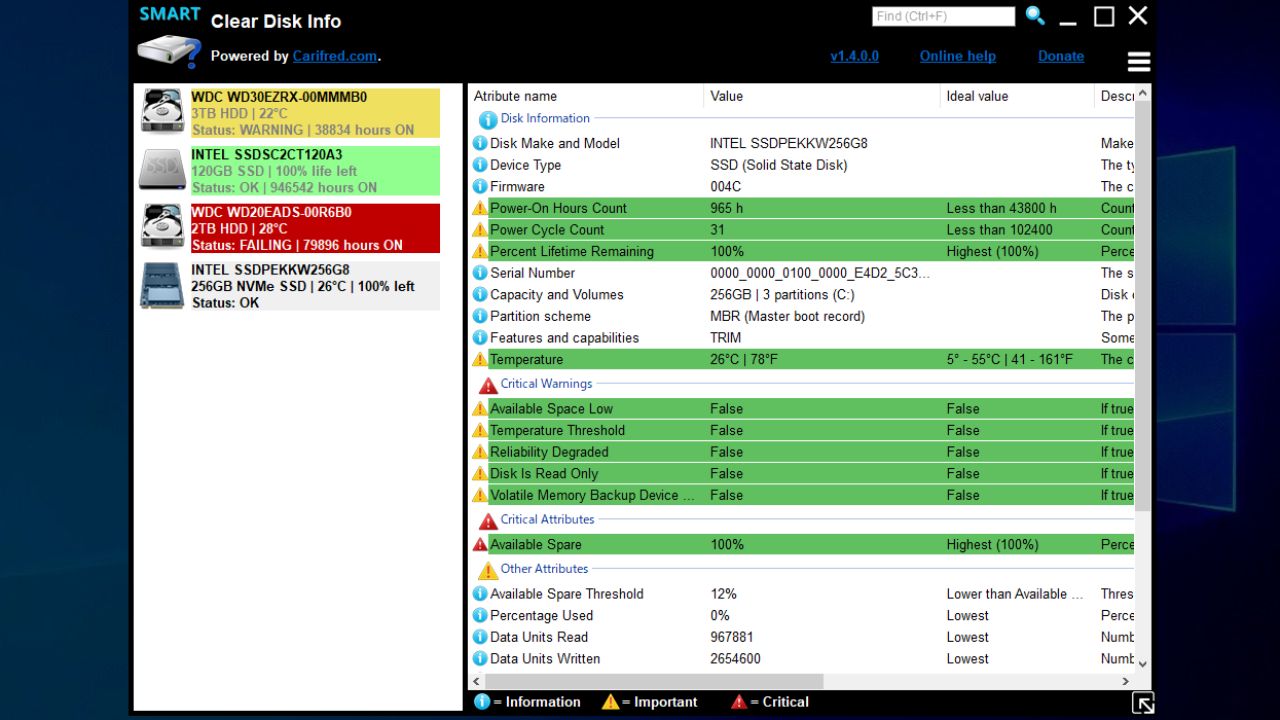Click the Reliability Degraded row
This screenshot has height=720, width=1280.
tap(802, 452)
